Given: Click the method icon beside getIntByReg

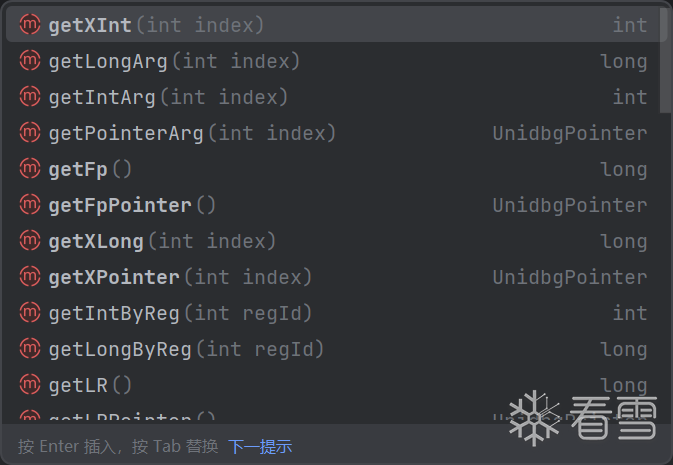Looking at the screenshot, I should coord(30,313).
